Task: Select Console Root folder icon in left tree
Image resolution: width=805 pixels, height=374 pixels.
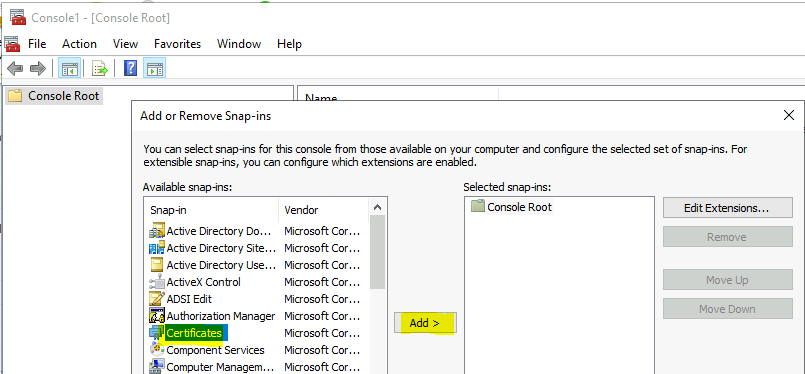Action: tap(15, 96)
